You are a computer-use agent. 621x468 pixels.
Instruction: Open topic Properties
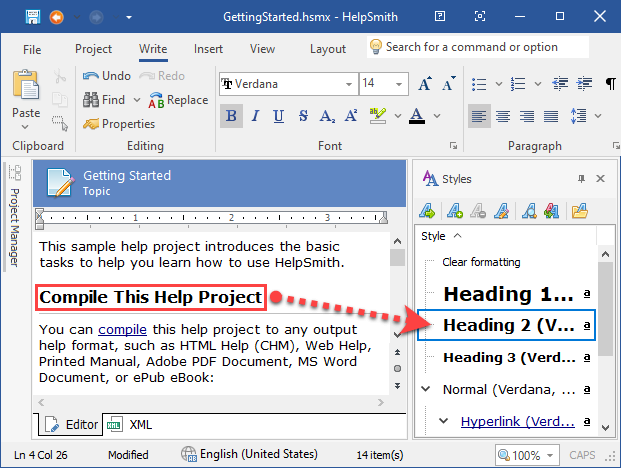click(x=119, y=124)
